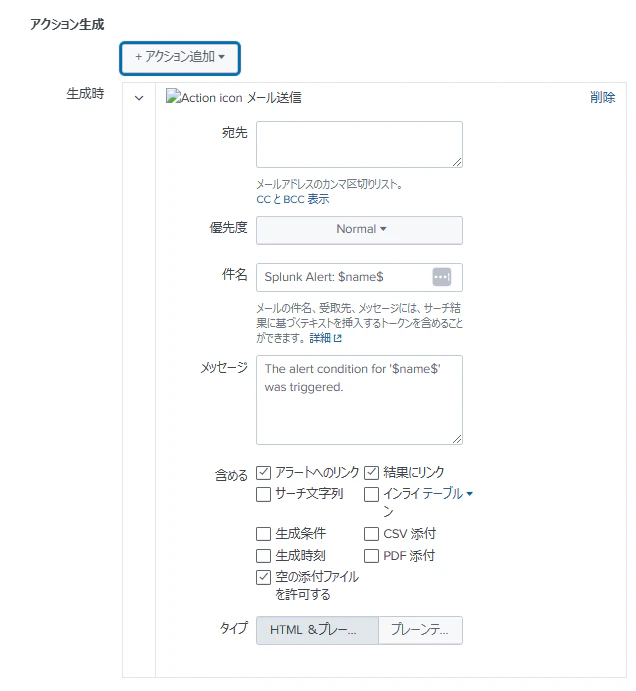Image resolution: width=636 pixels, height=691 pixels.
Task: Enable CSV 添付 checkbox
Action: click(371, 534)
